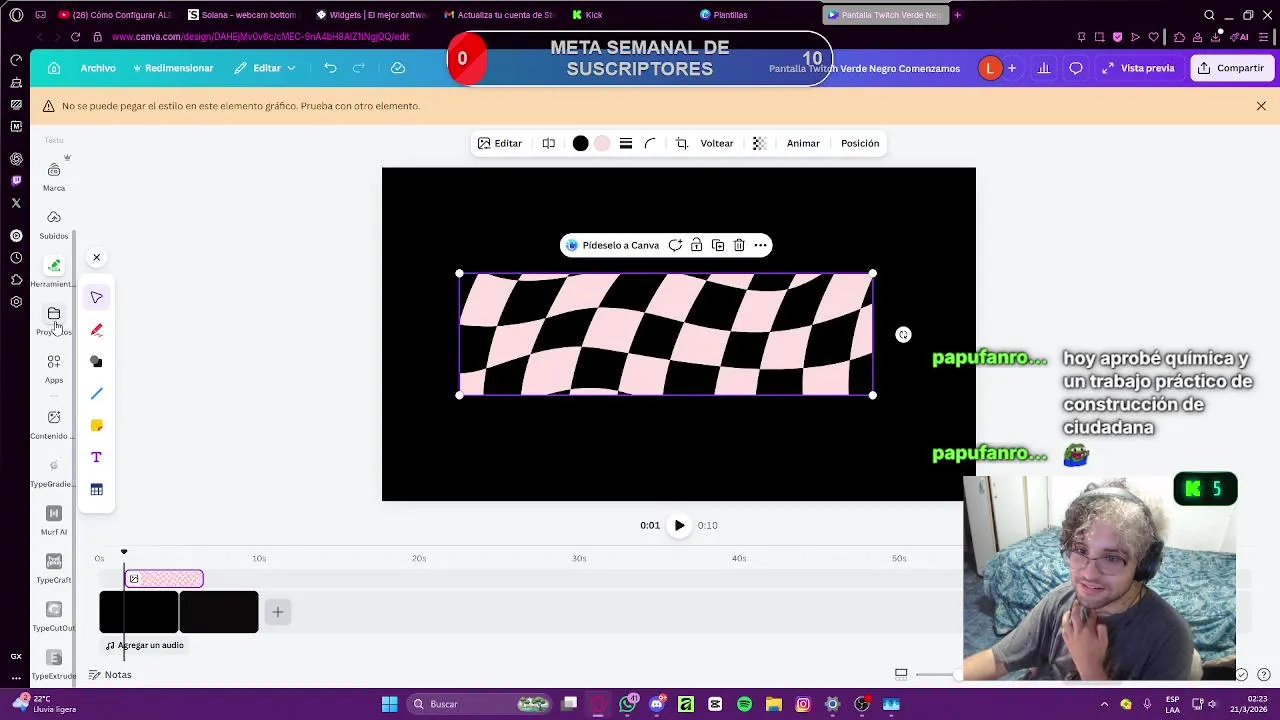Select the pink element clip on timeline
Image resolution: width=1280 pixels, height=720 pixels.
164,579
